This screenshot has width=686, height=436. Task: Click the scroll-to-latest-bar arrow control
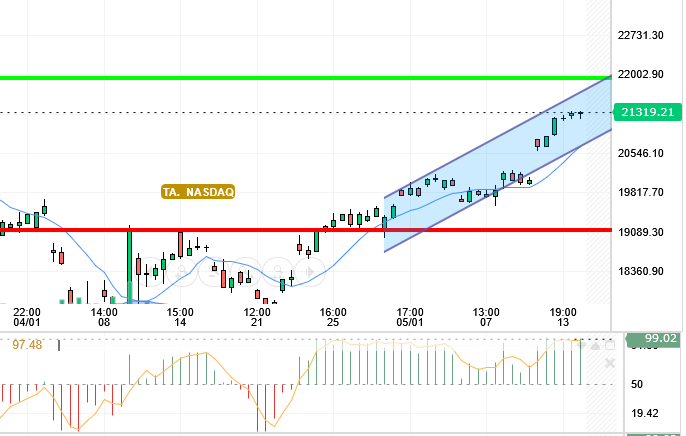[x=310, y=272]
